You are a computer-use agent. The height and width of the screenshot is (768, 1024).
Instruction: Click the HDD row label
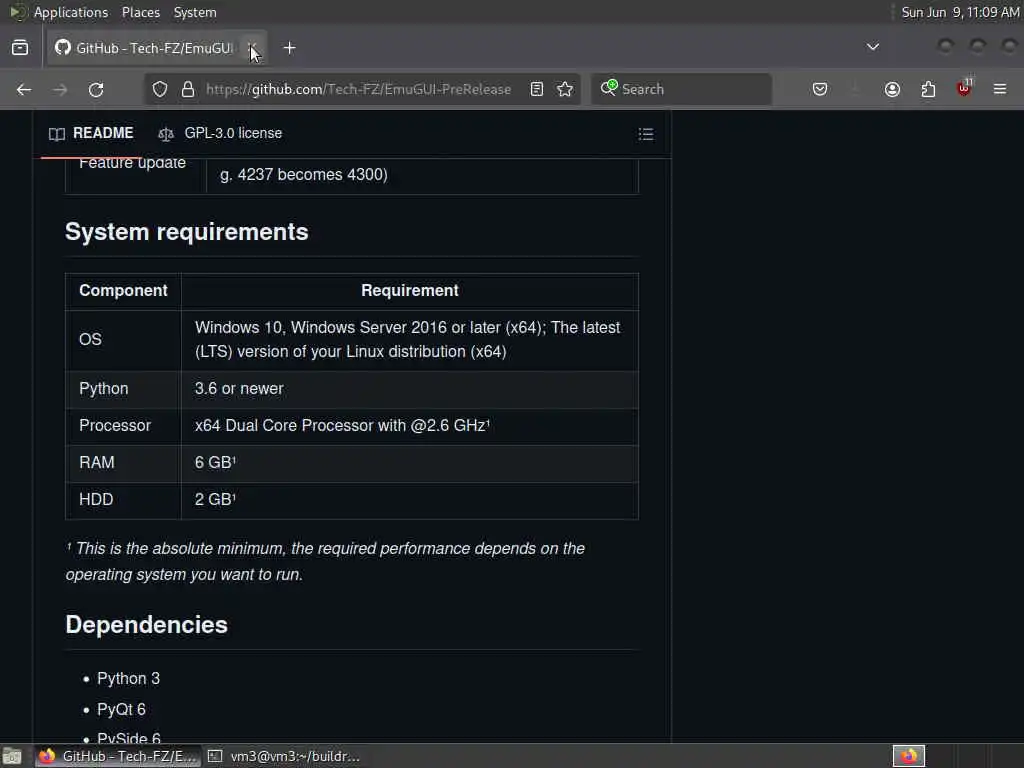point(96,500)
